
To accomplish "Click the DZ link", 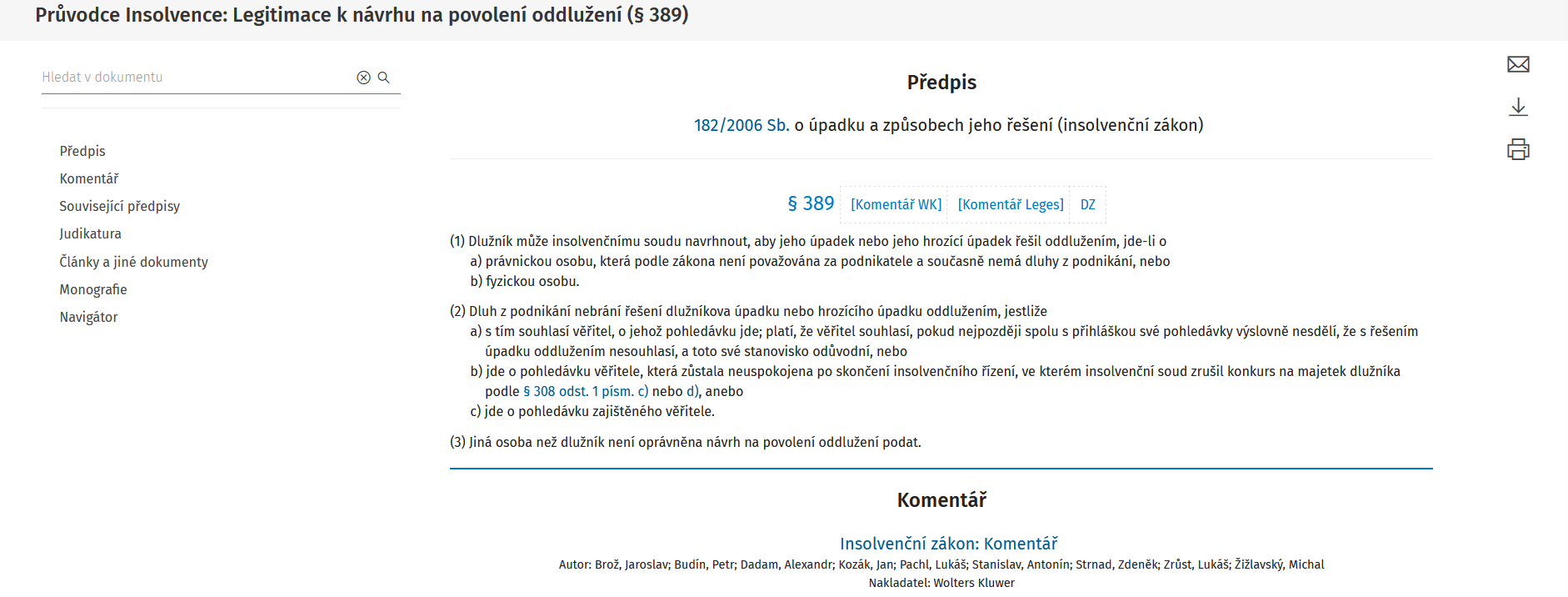I will tap(1087, 204).
